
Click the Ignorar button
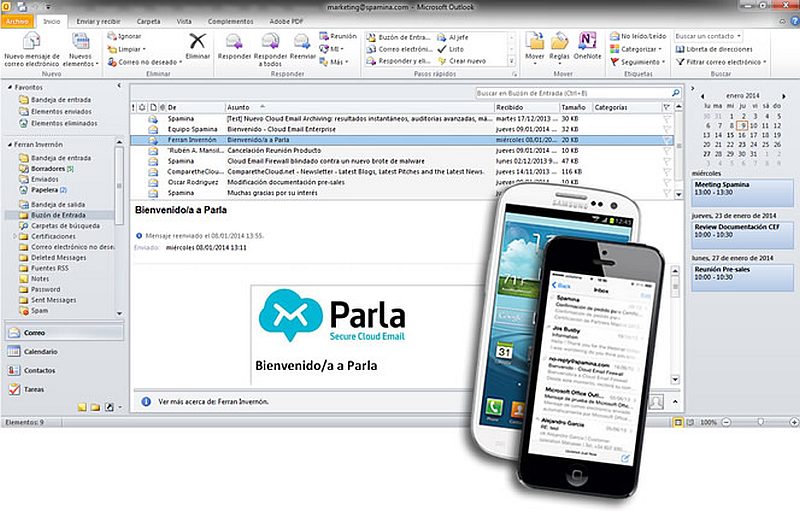click(124, 36)
